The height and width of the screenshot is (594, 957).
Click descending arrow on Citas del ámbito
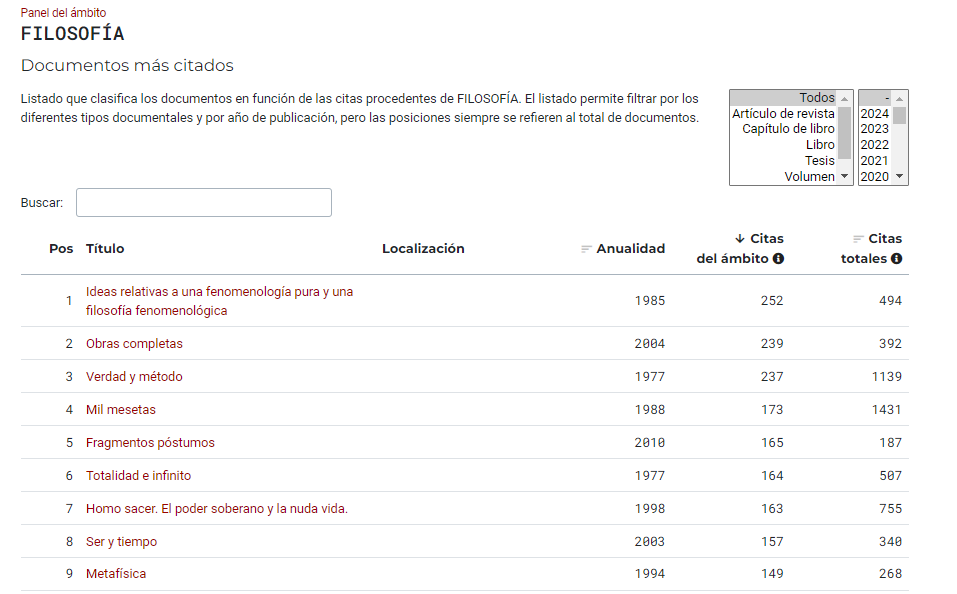tap(740, 239)
